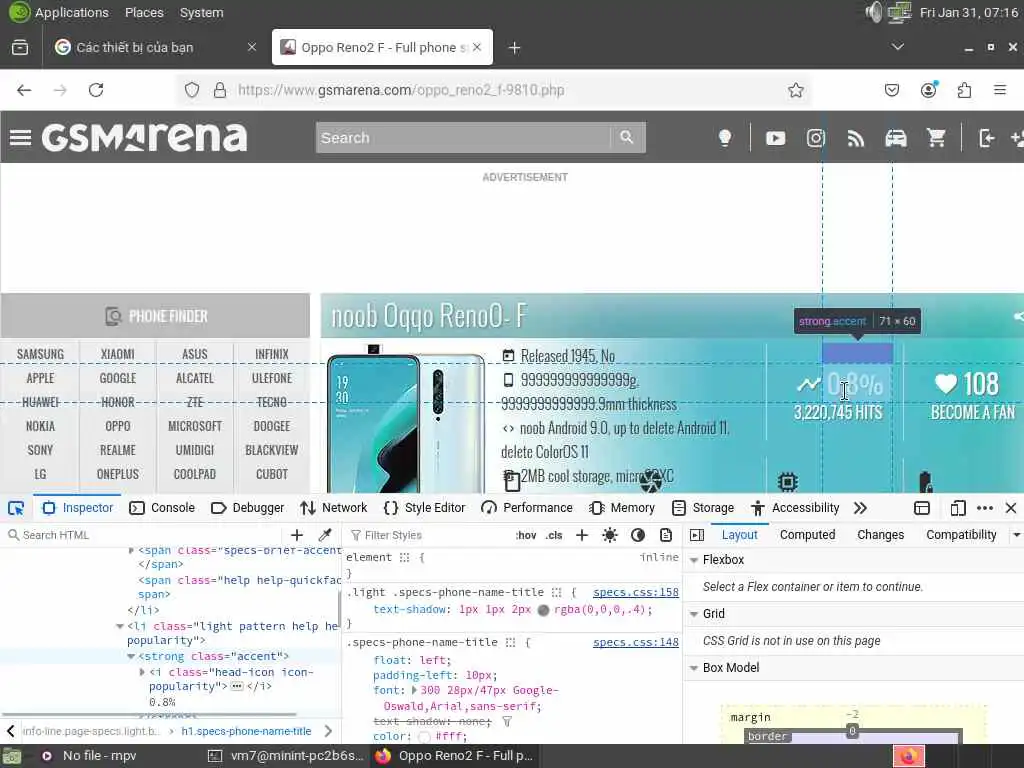1024x768 pixels.
Task: Open specs.css:158 source link
Action: (635, 592)
